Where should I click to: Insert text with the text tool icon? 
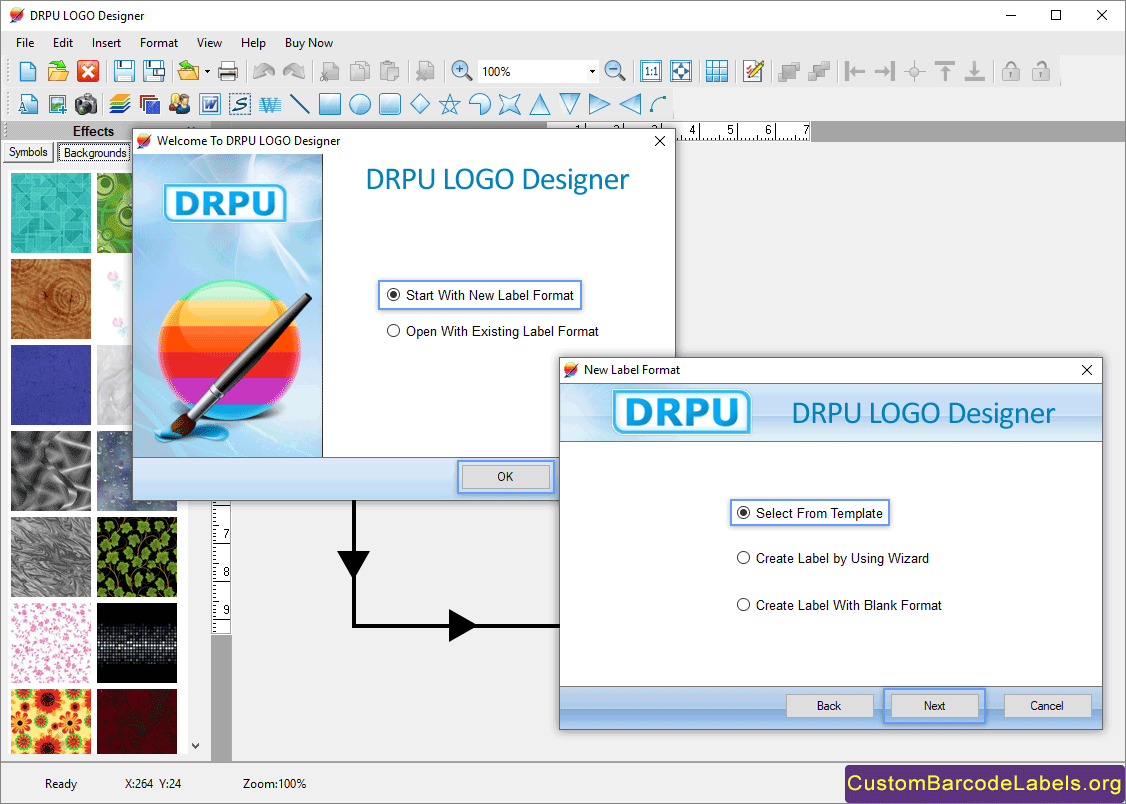(x=27, y=105)
